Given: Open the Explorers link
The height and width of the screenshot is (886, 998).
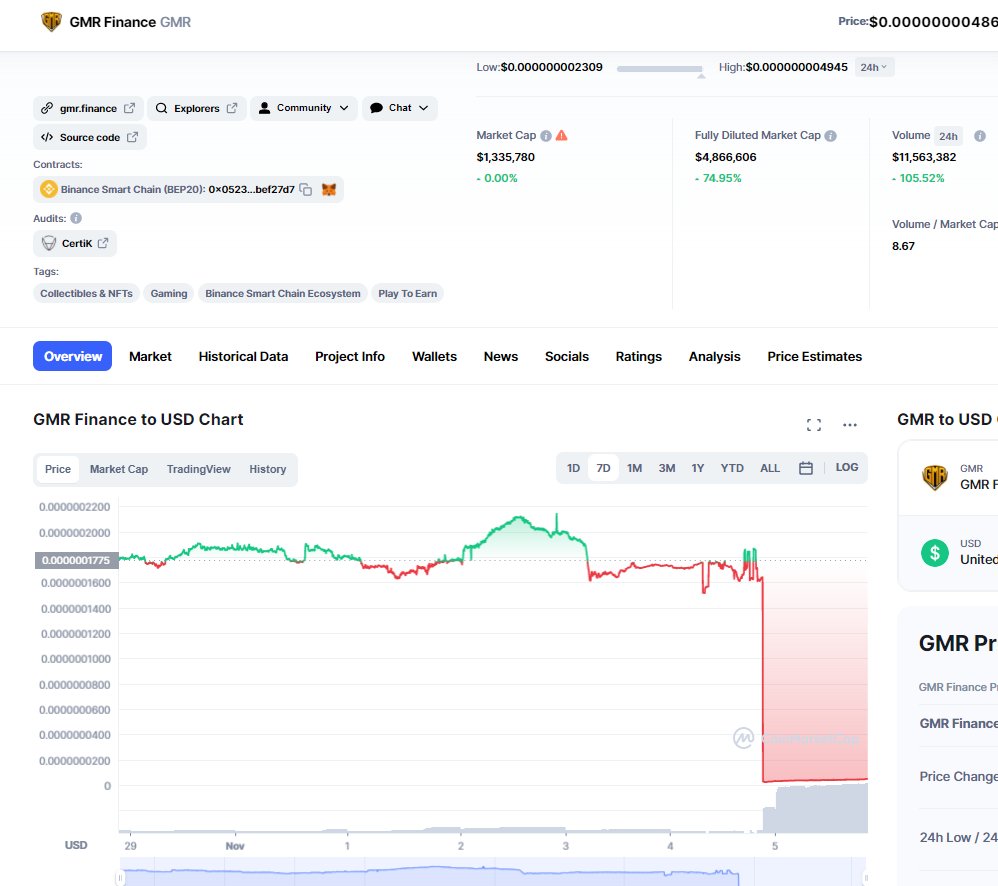Looking at the screenshot, I should point(197,108).
